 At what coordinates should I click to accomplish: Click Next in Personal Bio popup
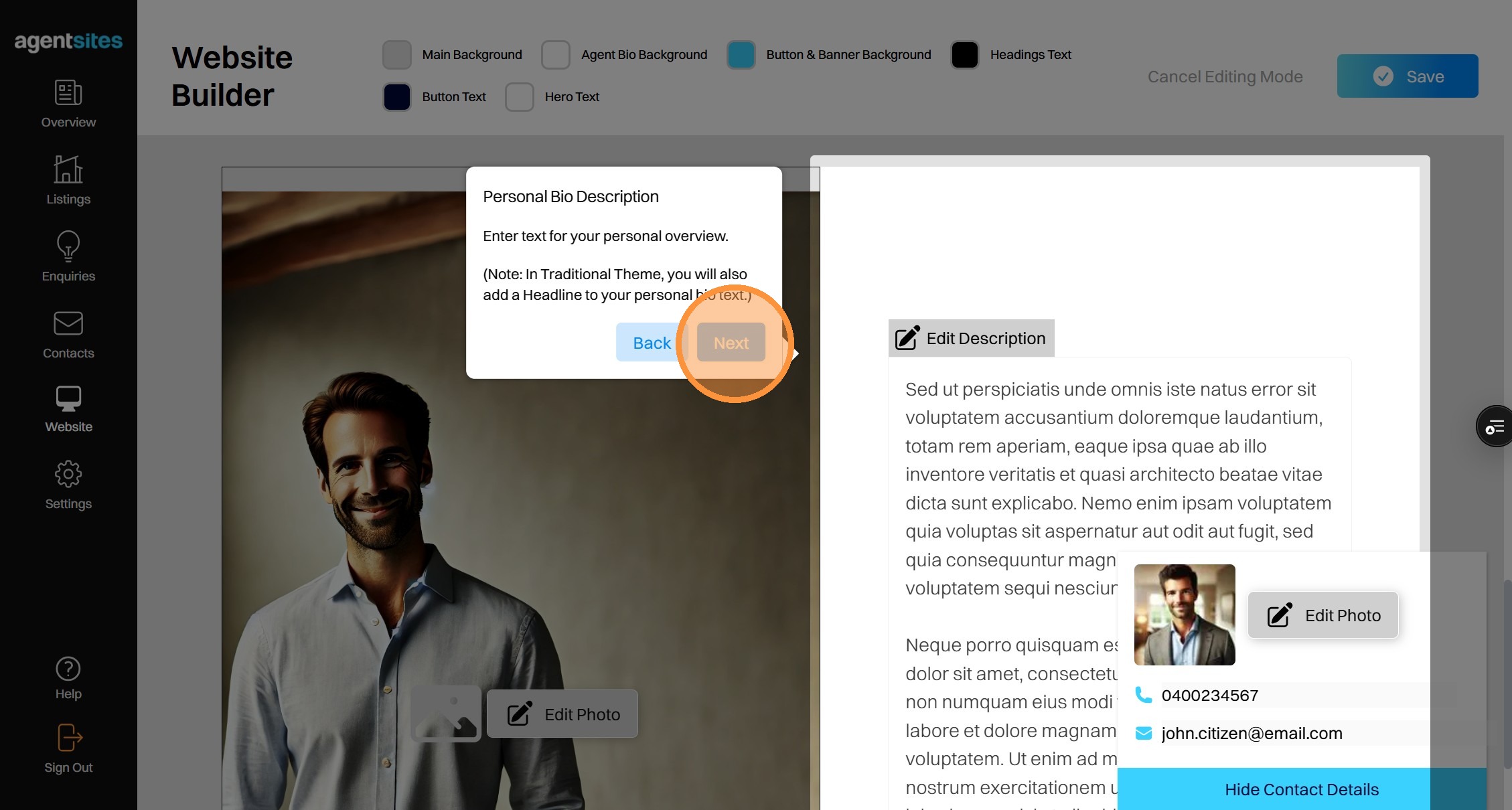(731, 343)
